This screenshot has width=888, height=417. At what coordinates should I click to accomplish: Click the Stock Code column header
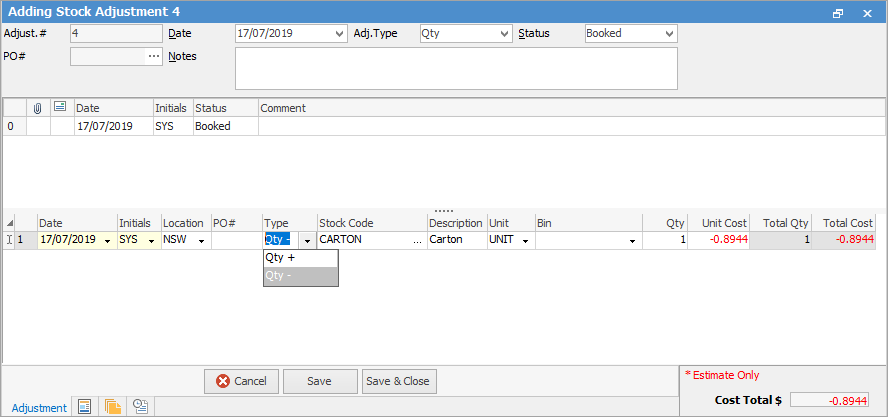(373, 223)
